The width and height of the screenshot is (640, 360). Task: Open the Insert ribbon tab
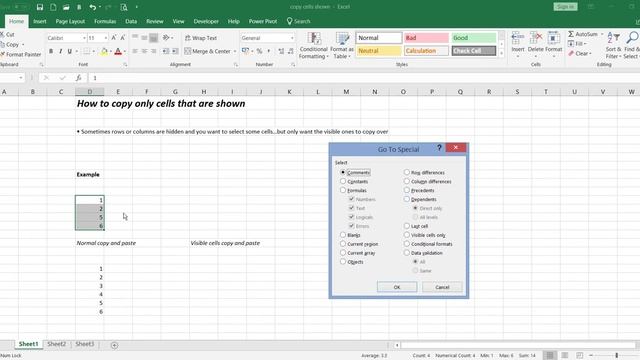point(40,21)
